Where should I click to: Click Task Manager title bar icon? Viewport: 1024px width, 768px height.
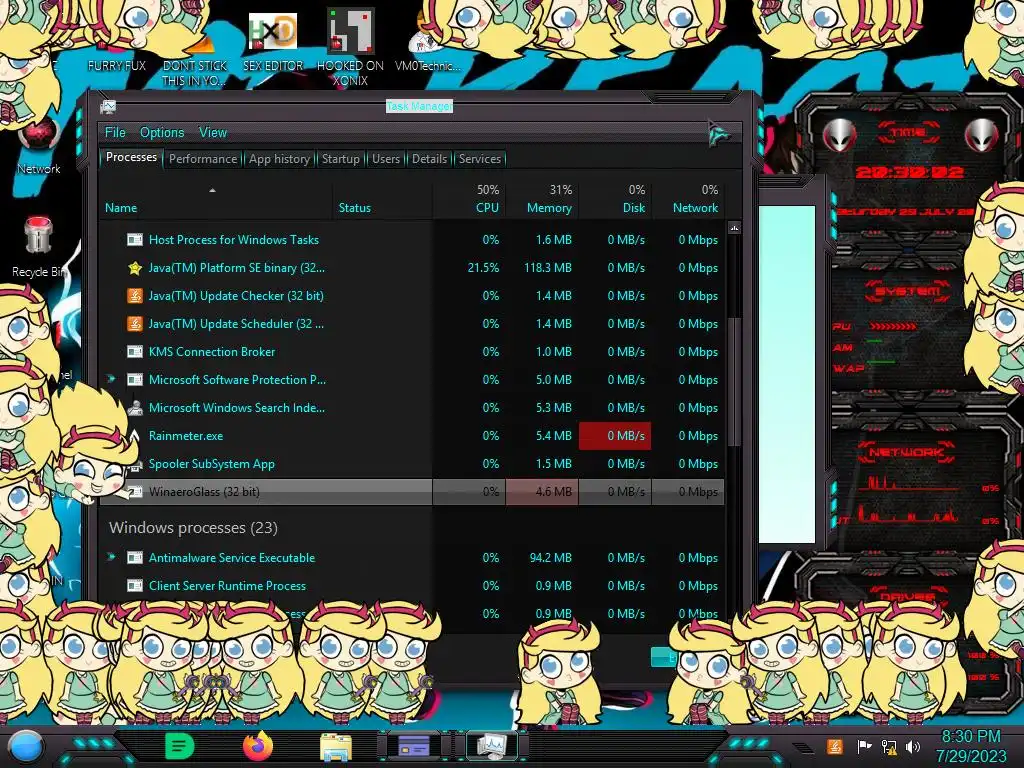tap(108, 106)
